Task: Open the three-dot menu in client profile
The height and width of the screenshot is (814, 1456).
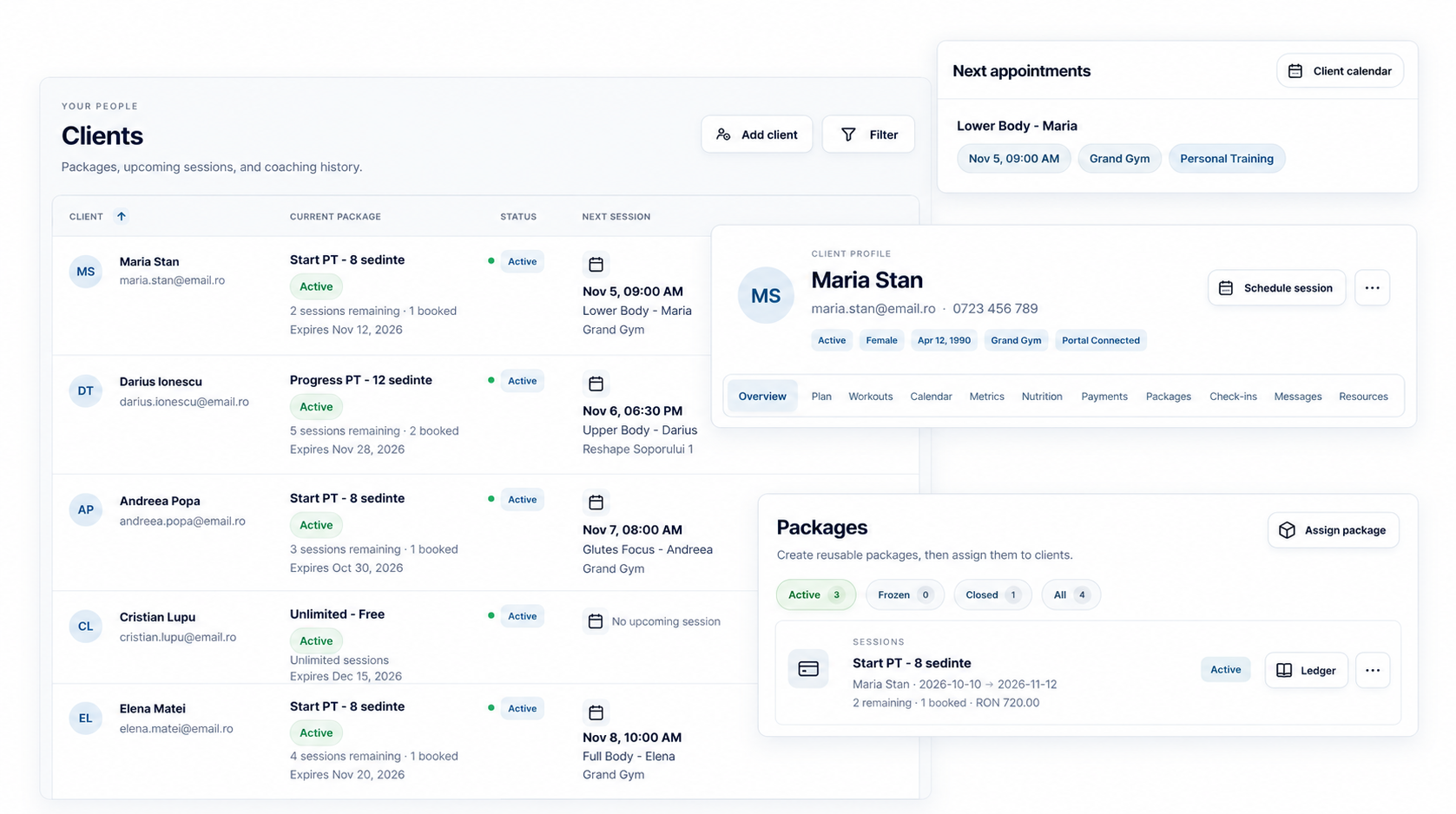Action: tap(1373, 288)
